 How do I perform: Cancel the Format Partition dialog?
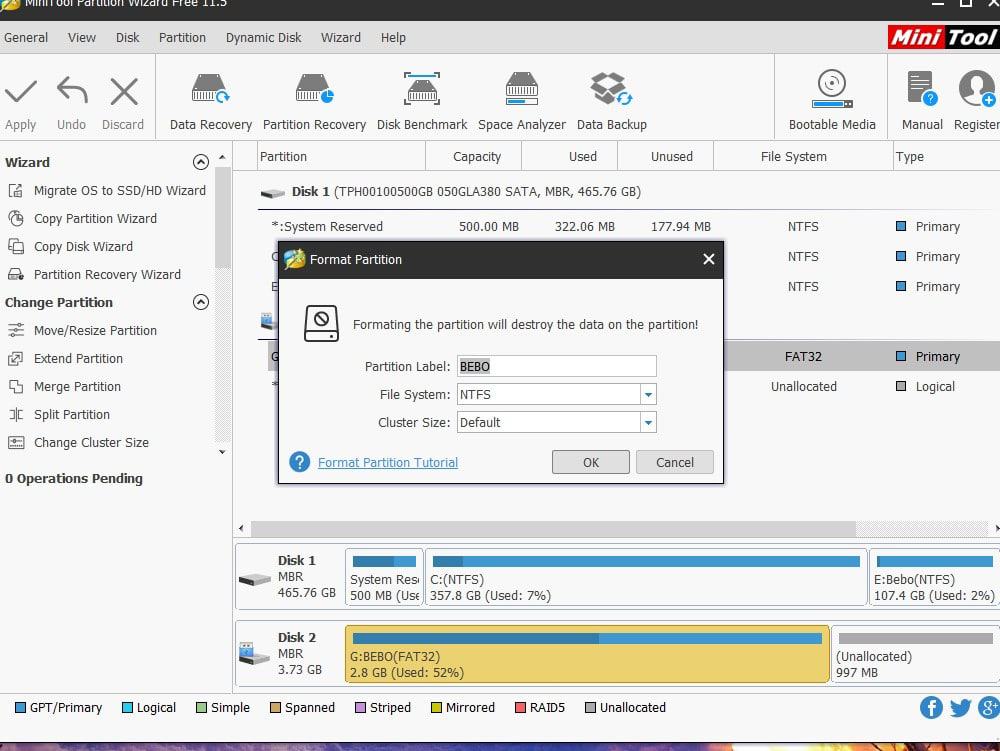click(675, 462)
